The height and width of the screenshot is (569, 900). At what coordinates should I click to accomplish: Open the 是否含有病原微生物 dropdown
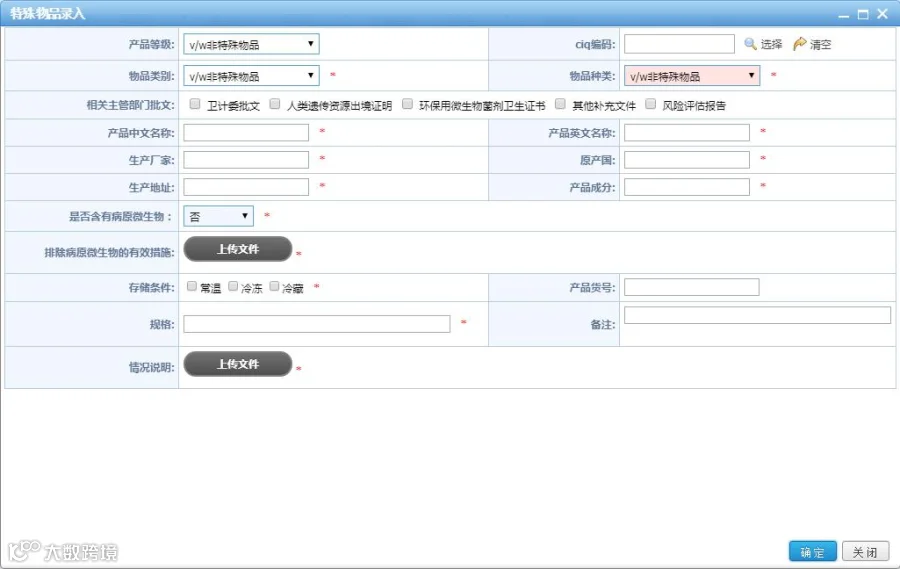(x=218, y=216)
